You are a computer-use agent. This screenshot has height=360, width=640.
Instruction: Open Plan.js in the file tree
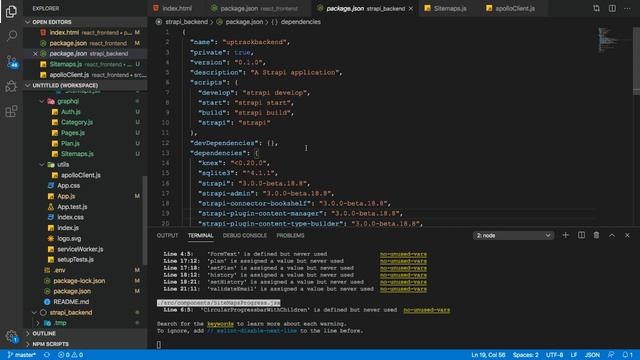click(x=70, y=144)
